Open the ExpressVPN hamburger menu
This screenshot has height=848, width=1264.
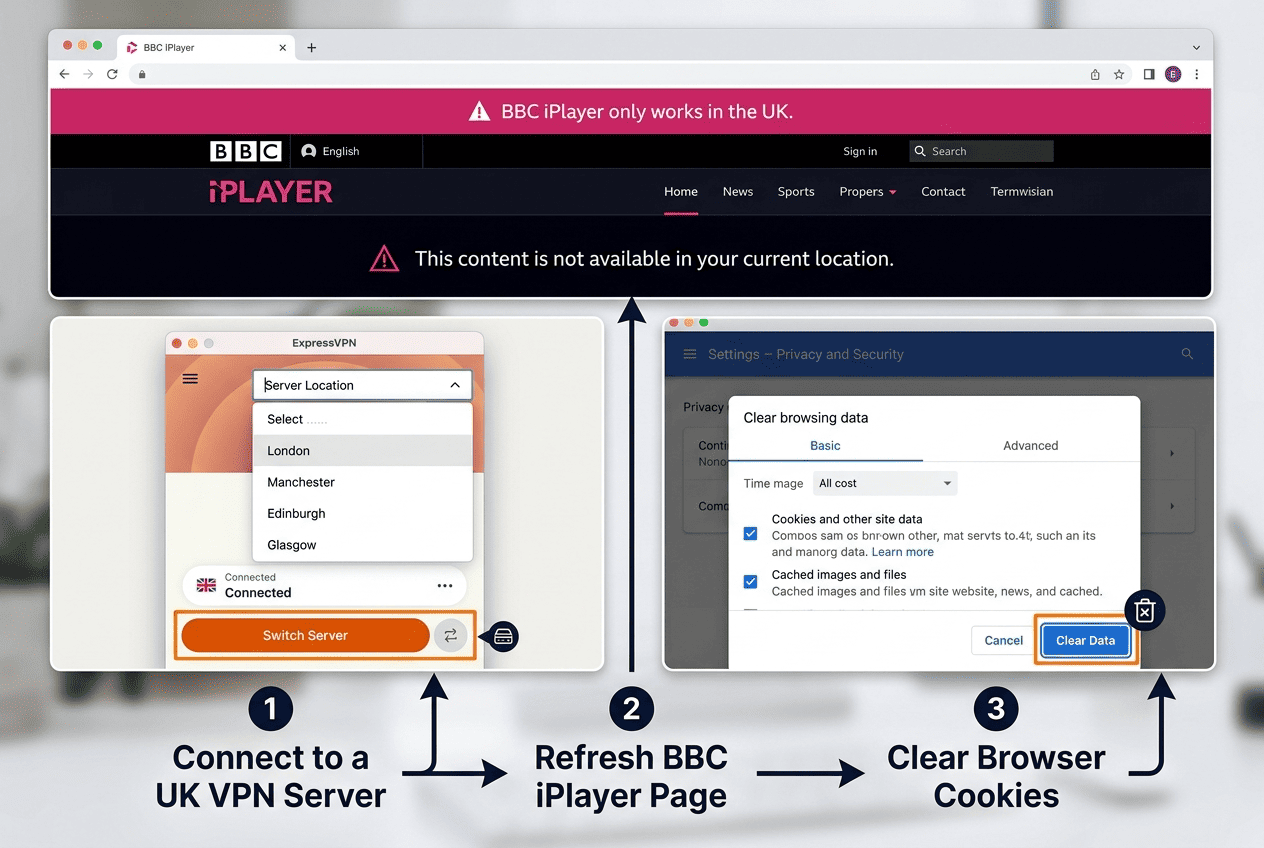[x=190, y=379]
